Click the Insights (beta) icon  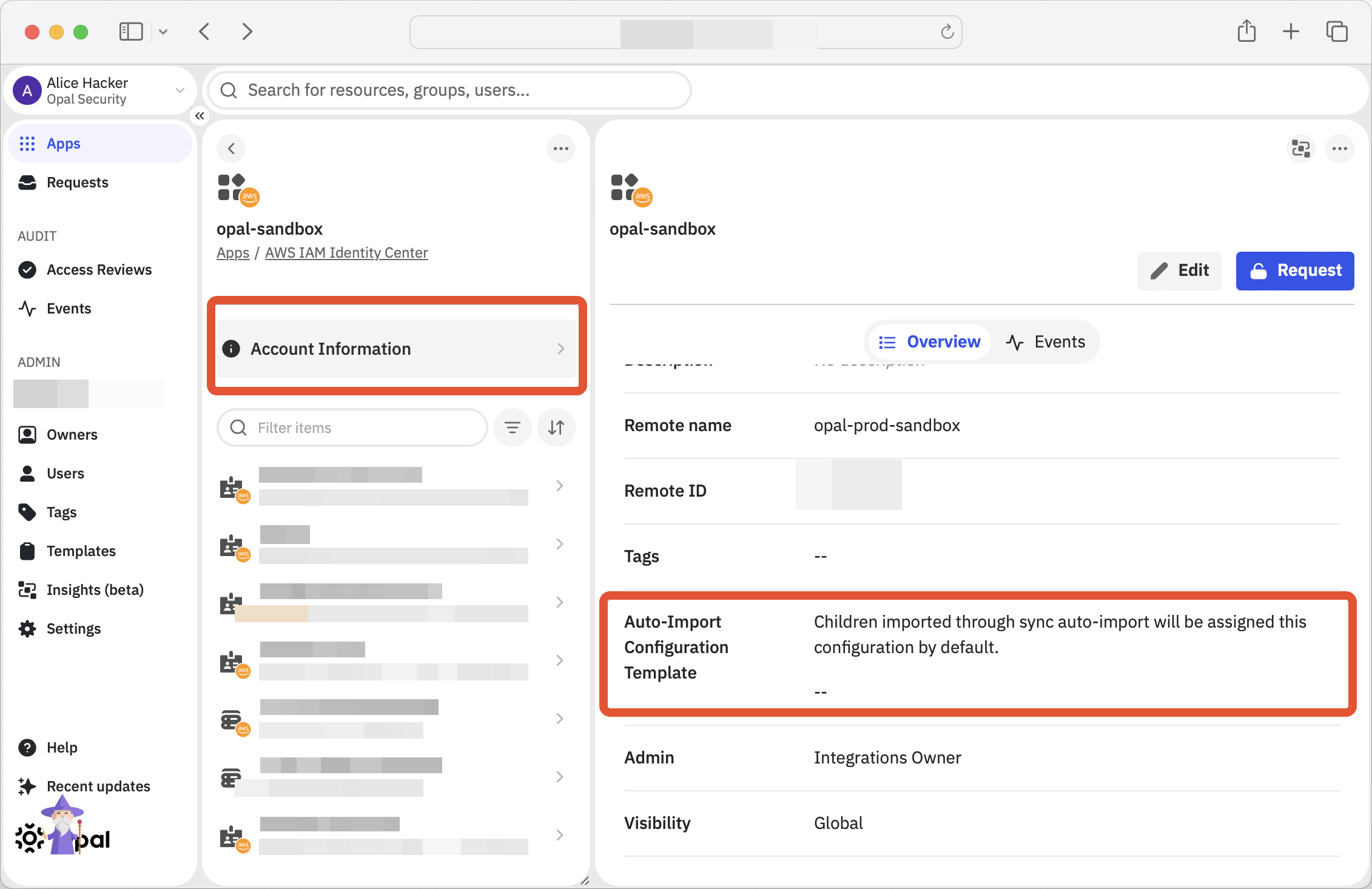click(x=27, y=590)
